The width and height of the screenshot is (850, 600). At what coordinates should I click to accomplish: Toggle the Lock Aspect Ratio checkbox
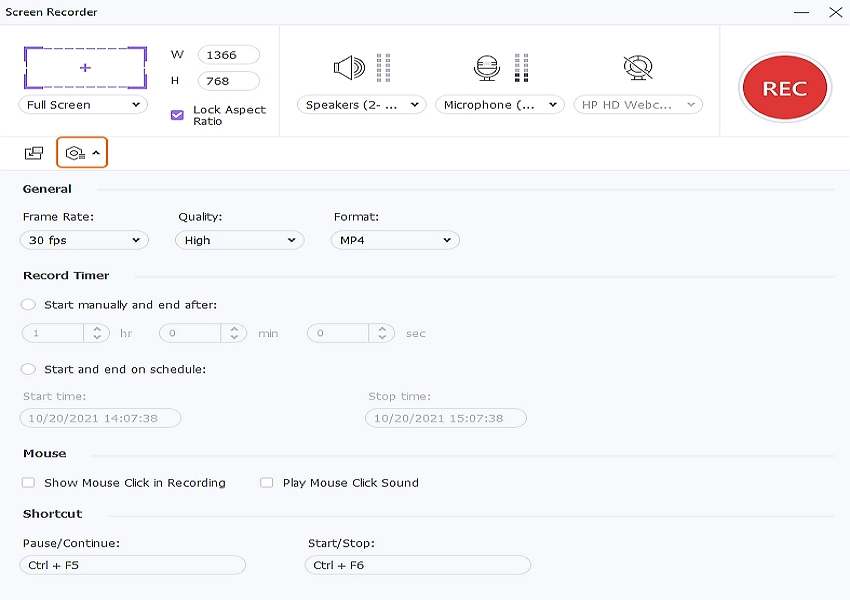pyautogui.click(x=177, y=115)
